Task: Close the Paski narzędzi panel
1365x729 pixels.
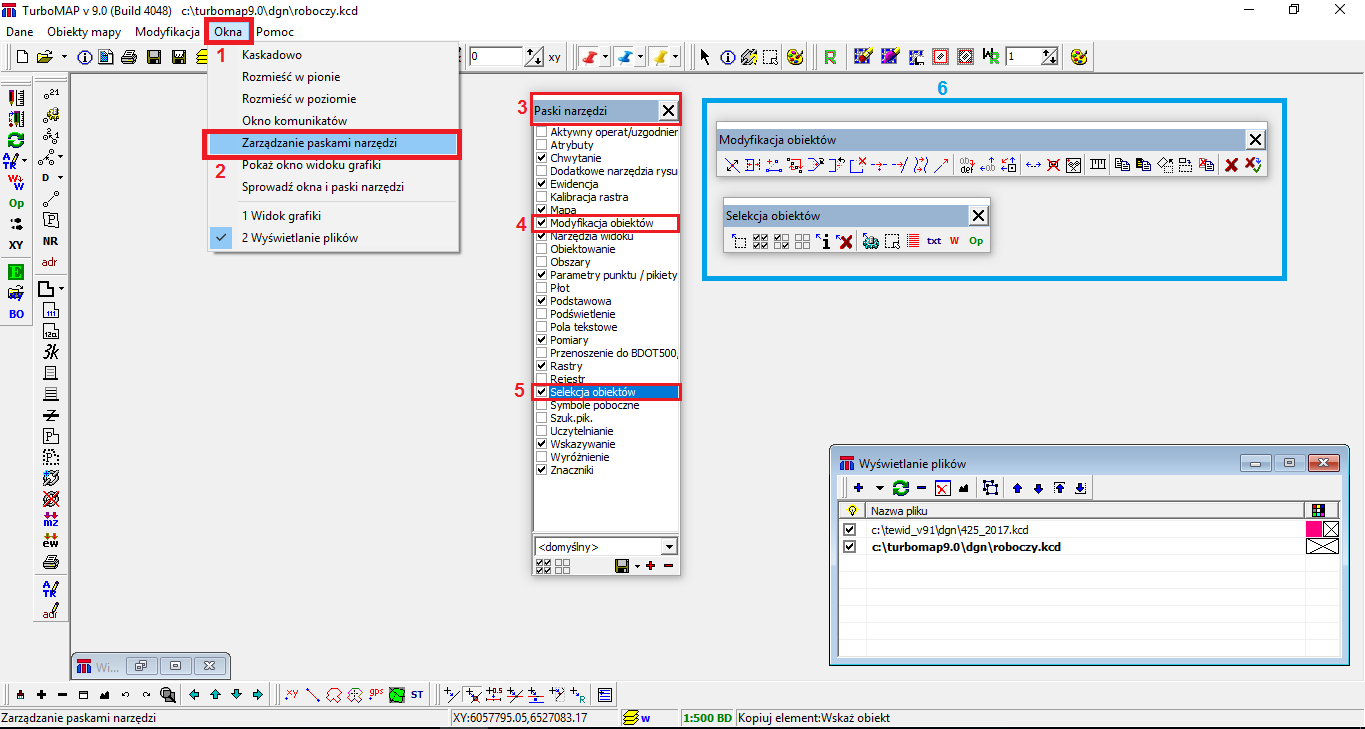Action: pos(668,111)
